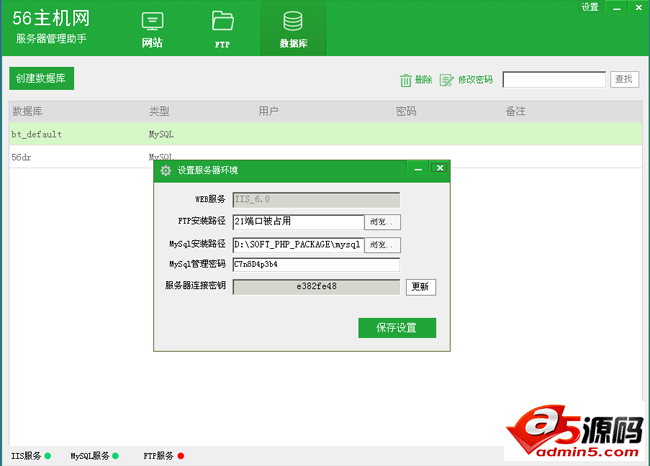The width and height of the screenshot is (650, 466).
Task: Click the 数据库 column header
Action: click(27, 111)
